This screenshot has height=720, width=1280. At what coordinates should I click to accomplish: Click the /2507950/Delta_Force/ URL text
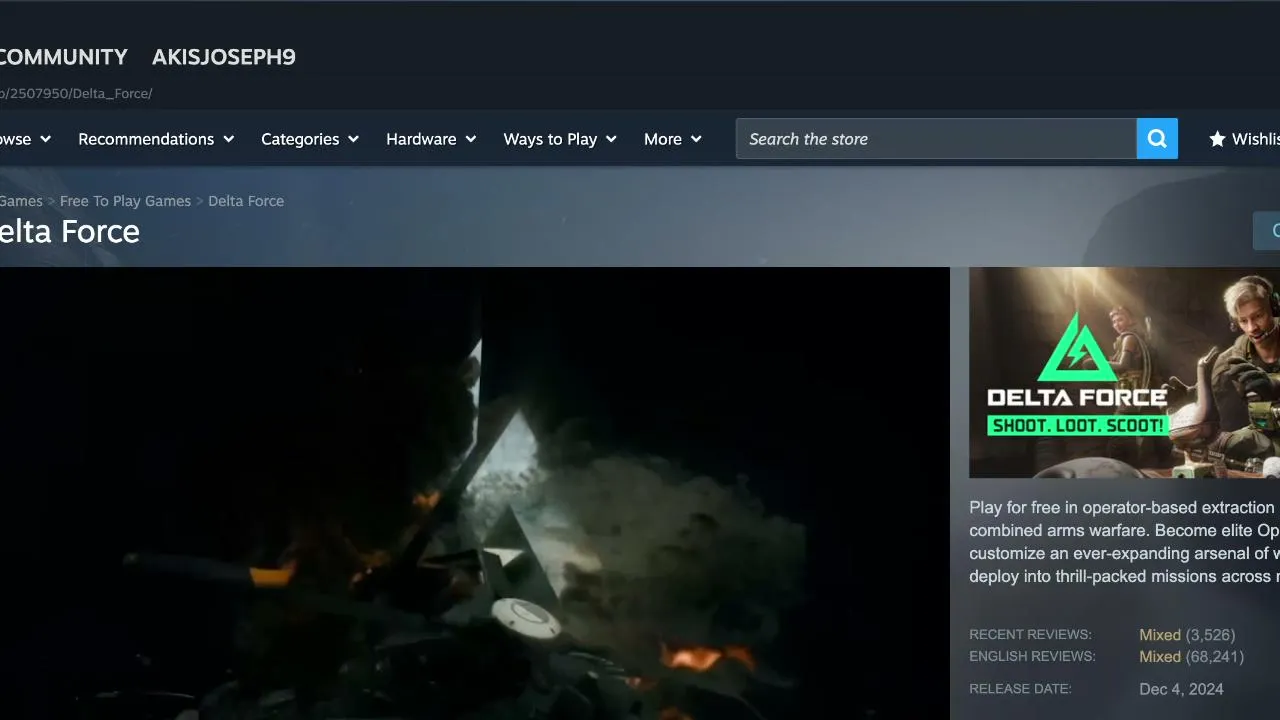point(76,93)
